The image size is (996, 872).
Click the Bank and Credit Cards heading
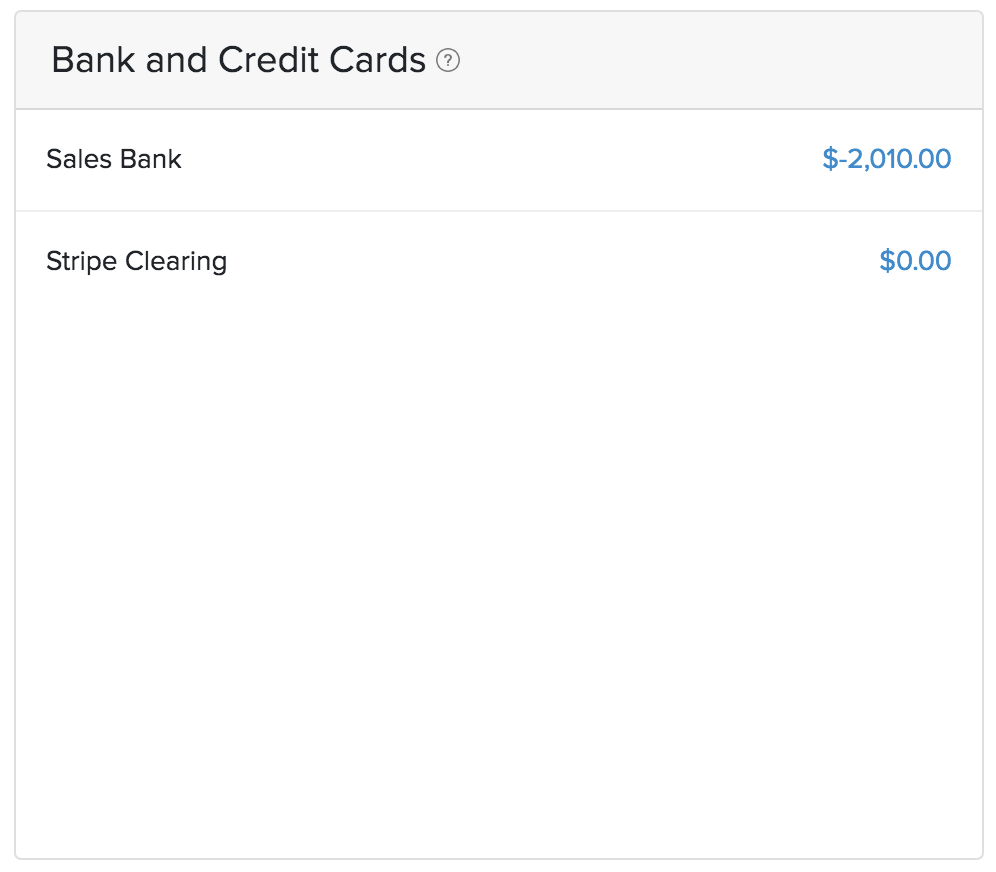[x=238, y=61]
